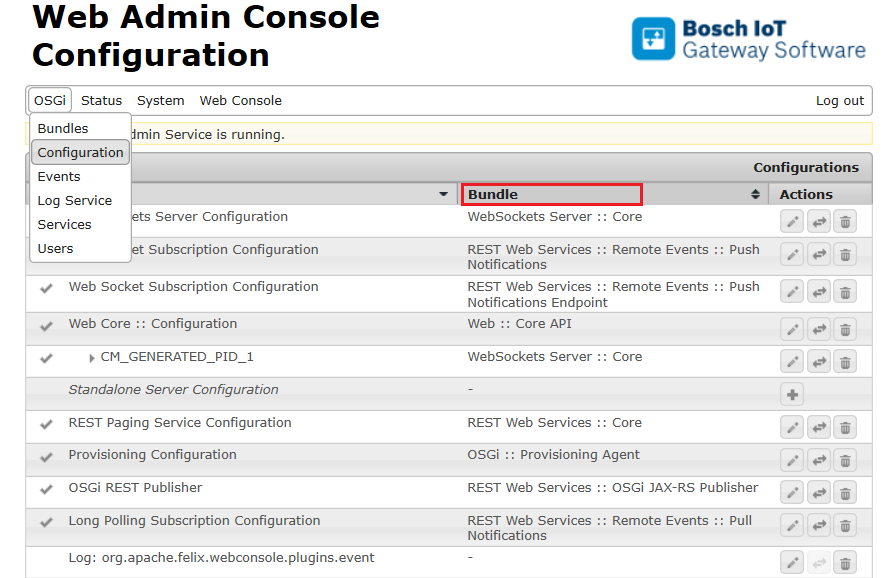Click the unbind arrows icon for OSGi REST Publisher
Image resolution: width=883 pixels, height=578 pixels.
(x=818, y=492)
